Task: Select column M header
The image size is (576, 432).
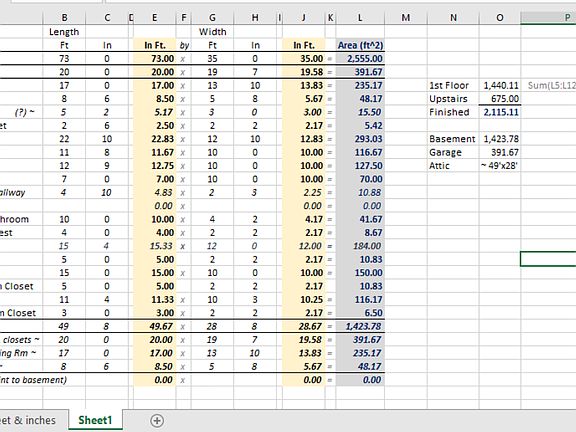Action: tap(406, 18)
